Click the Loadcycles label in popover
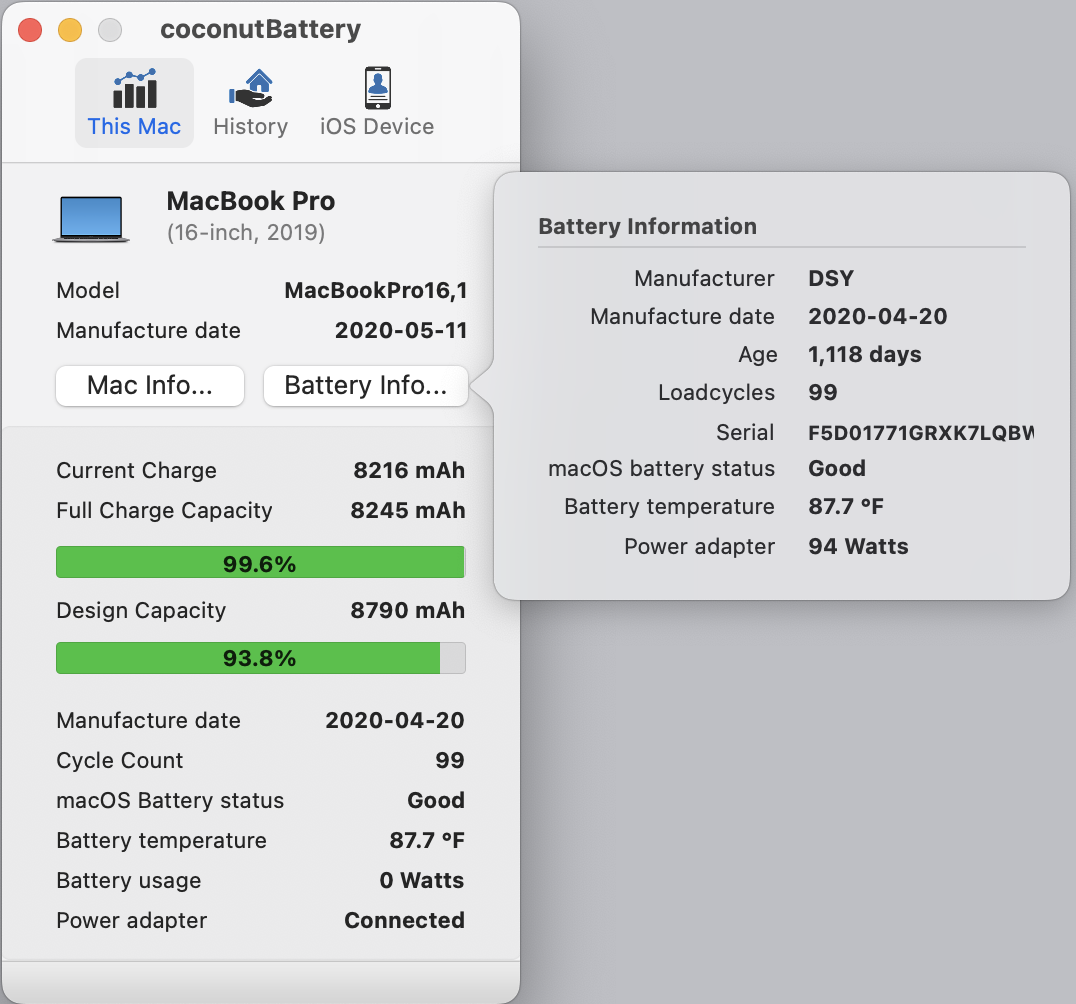 coord(716,393)
